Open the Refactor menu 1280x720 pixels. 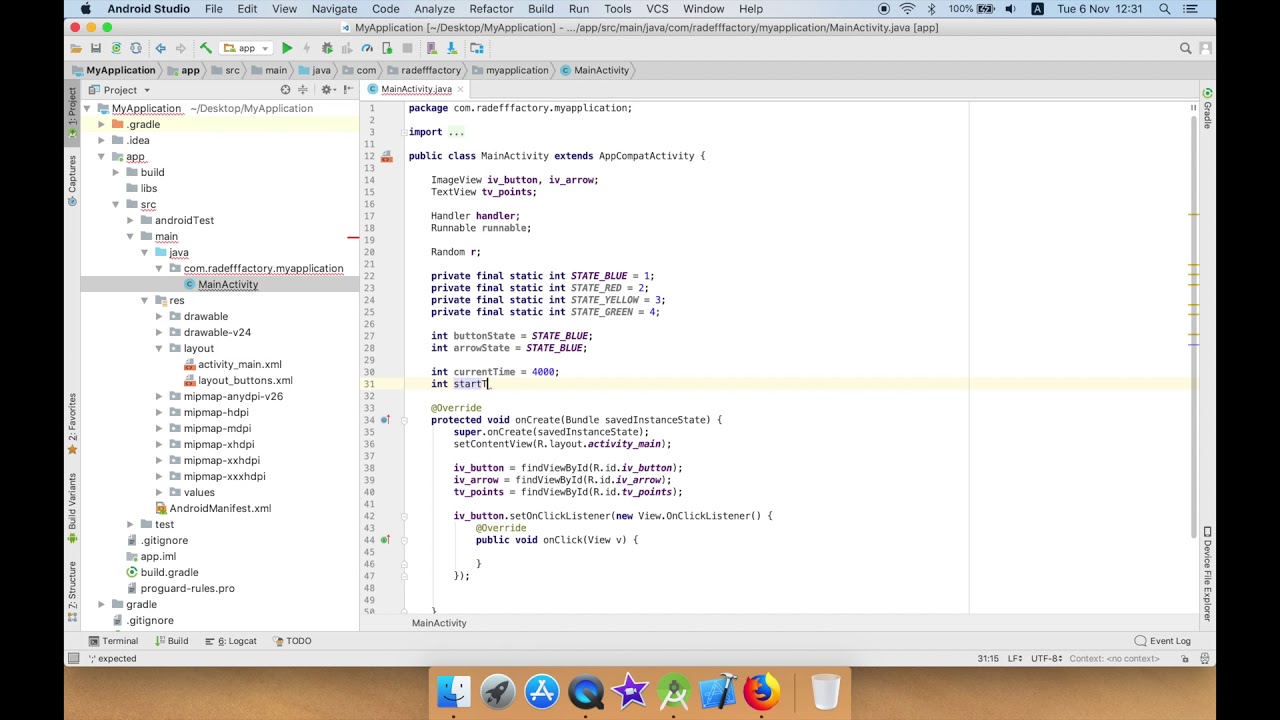[491, 9]
